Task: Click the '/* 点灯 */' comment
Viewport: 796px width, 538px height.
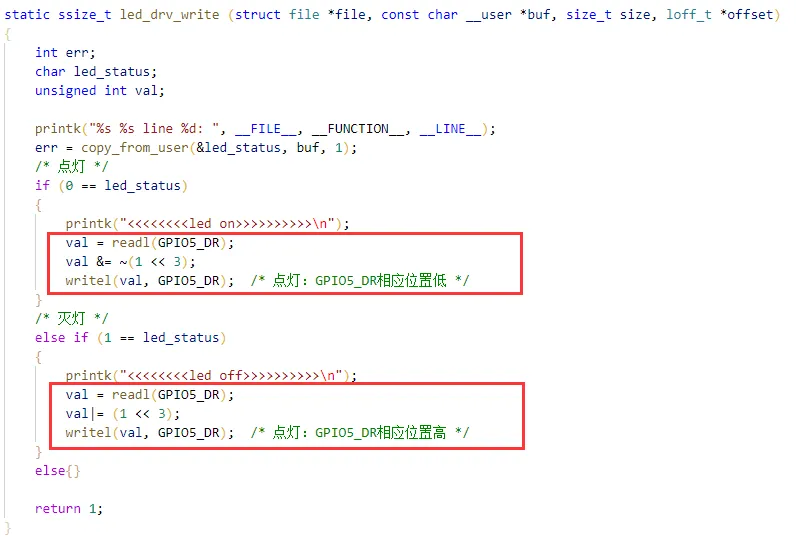Action: [72, 166]
